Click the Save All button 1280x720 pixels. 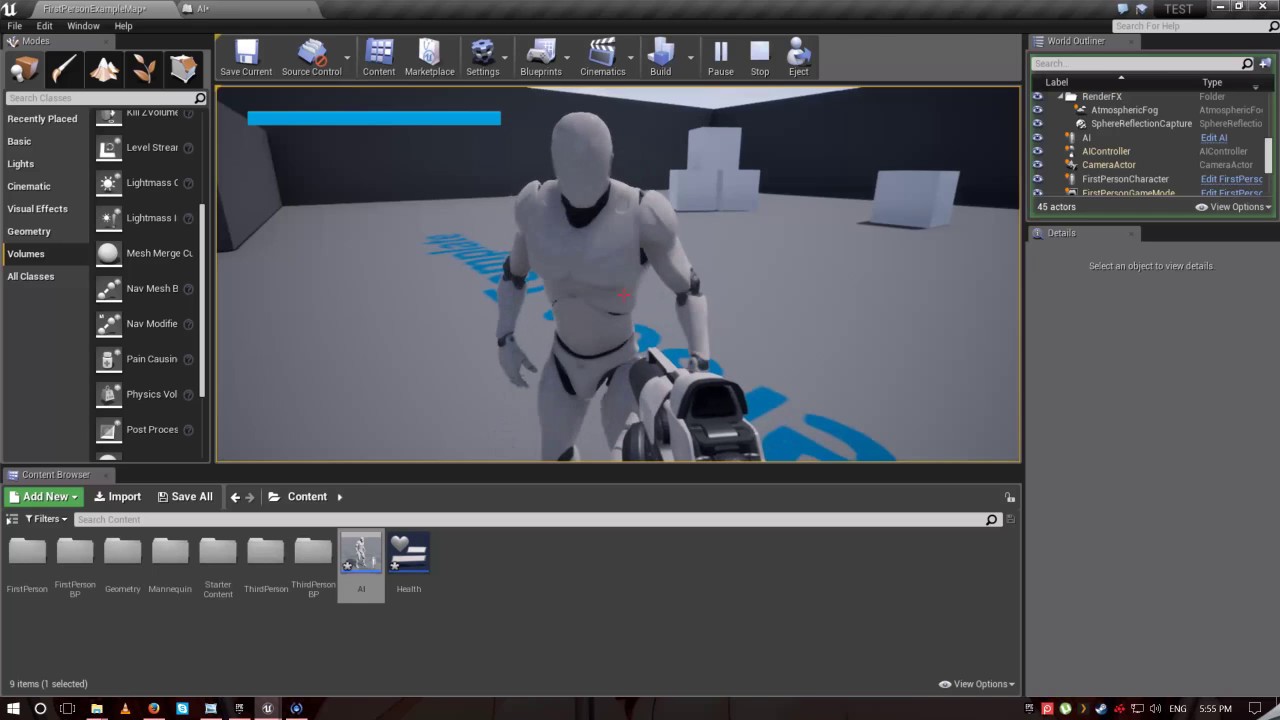pyautogui.click(x=185, y=497)
